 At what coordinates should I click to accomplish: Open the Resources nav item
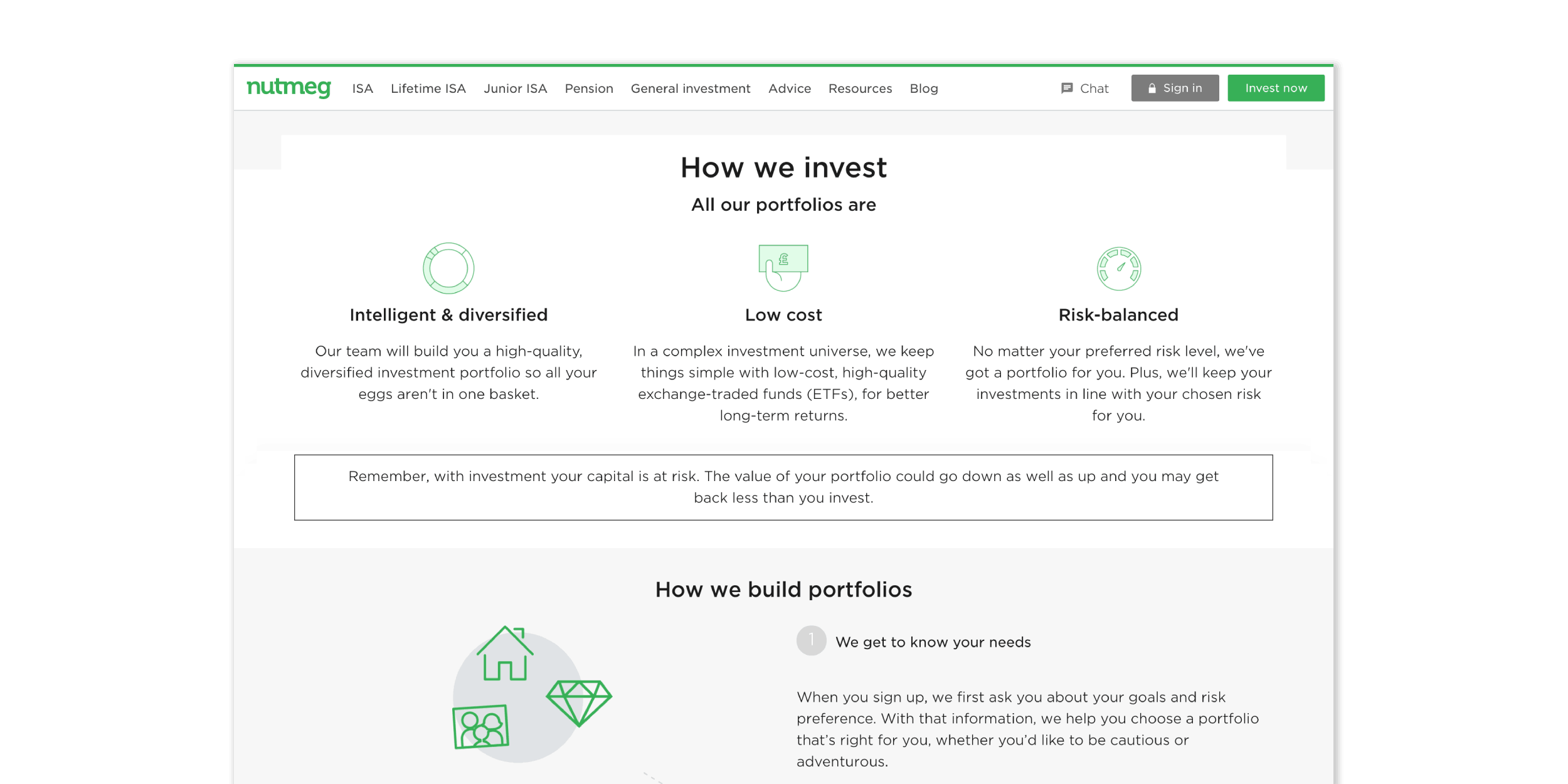pos(860,88)
